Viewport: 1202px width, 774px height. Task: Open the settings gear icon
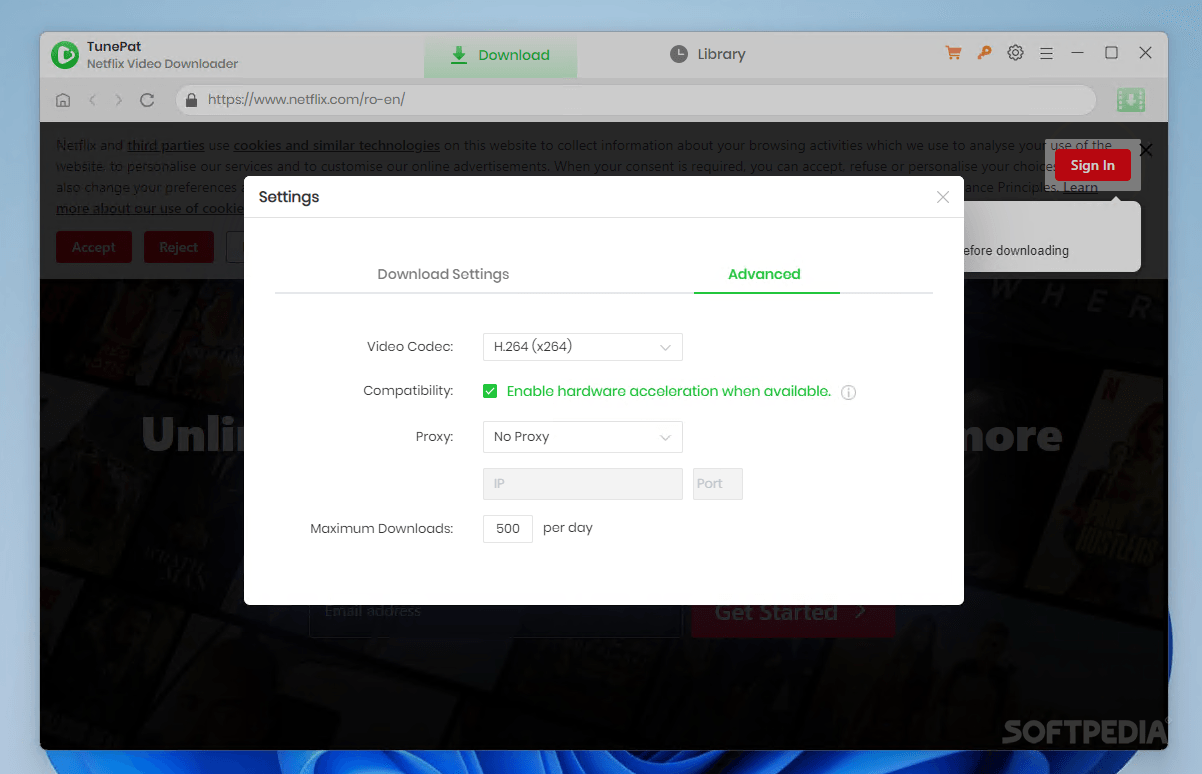click(x=1015, y=53)
